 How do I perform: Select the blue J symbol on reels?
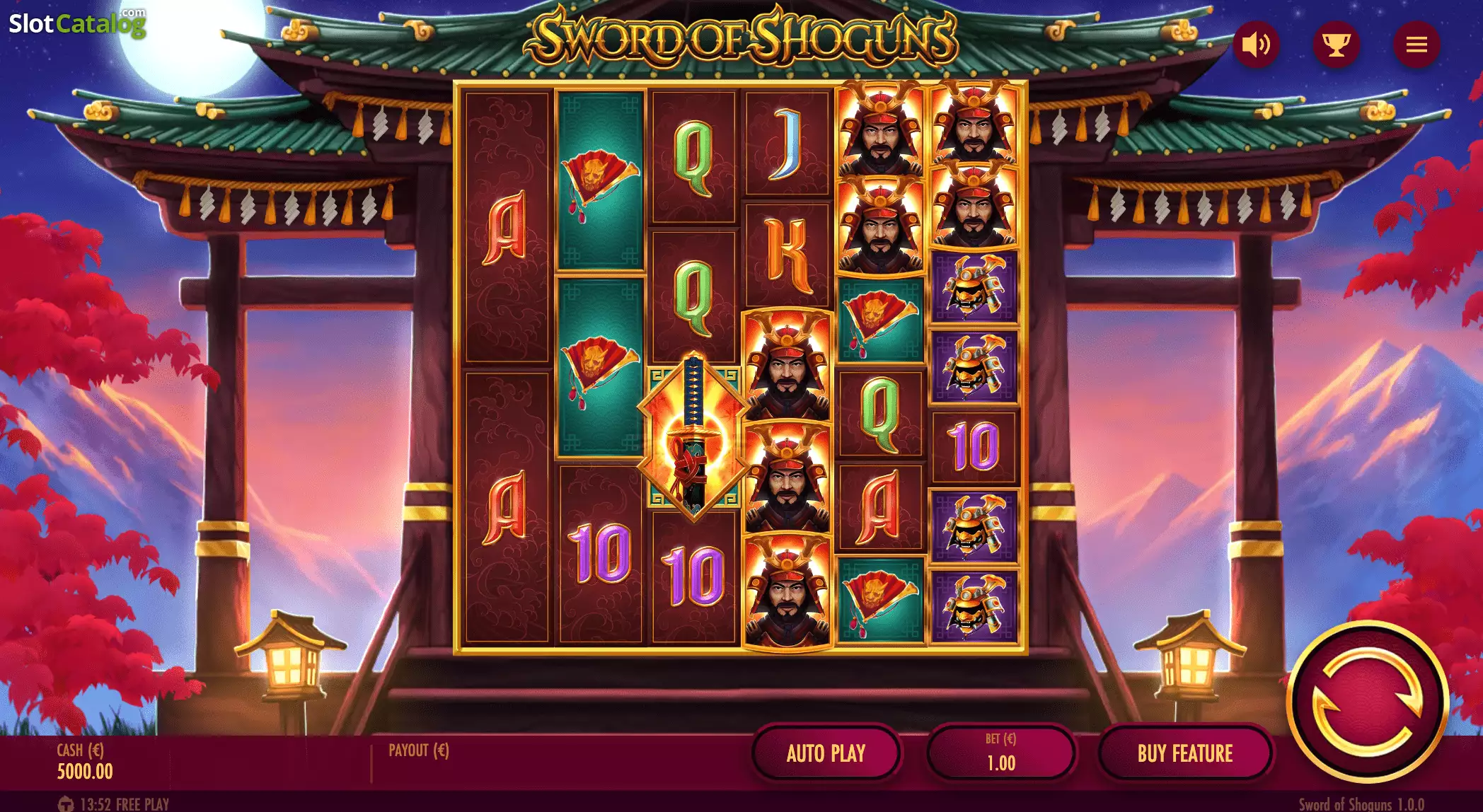(x=787, y=144)
